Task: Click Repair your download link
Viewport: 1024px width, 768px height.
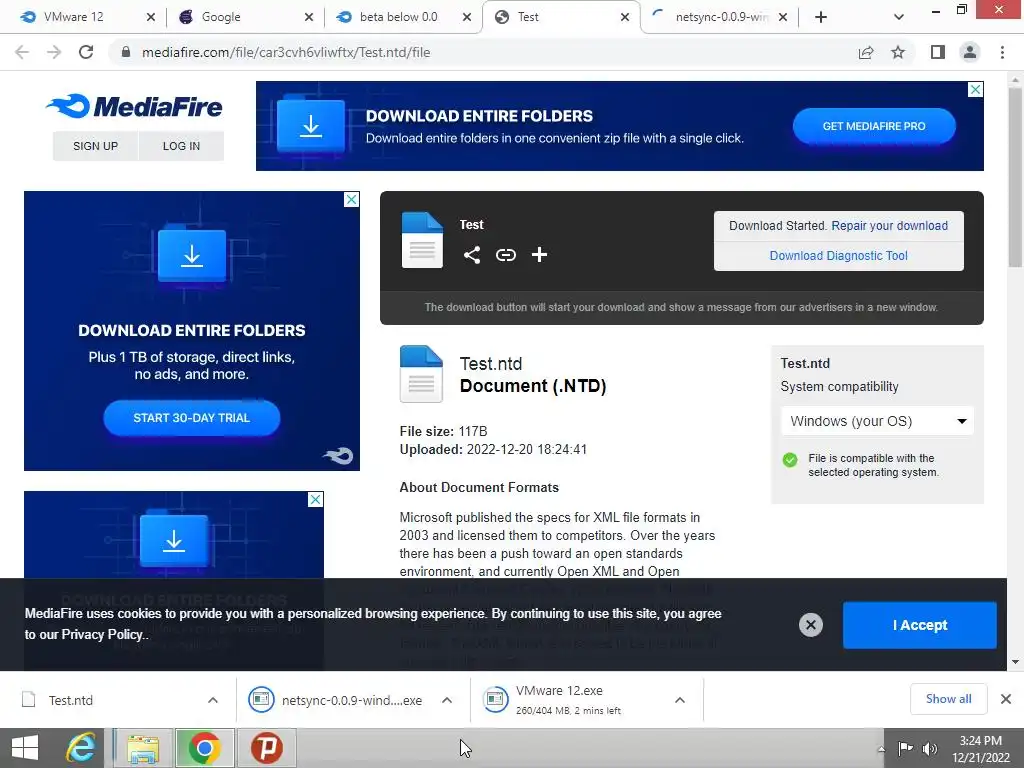Action: (889, 225)
